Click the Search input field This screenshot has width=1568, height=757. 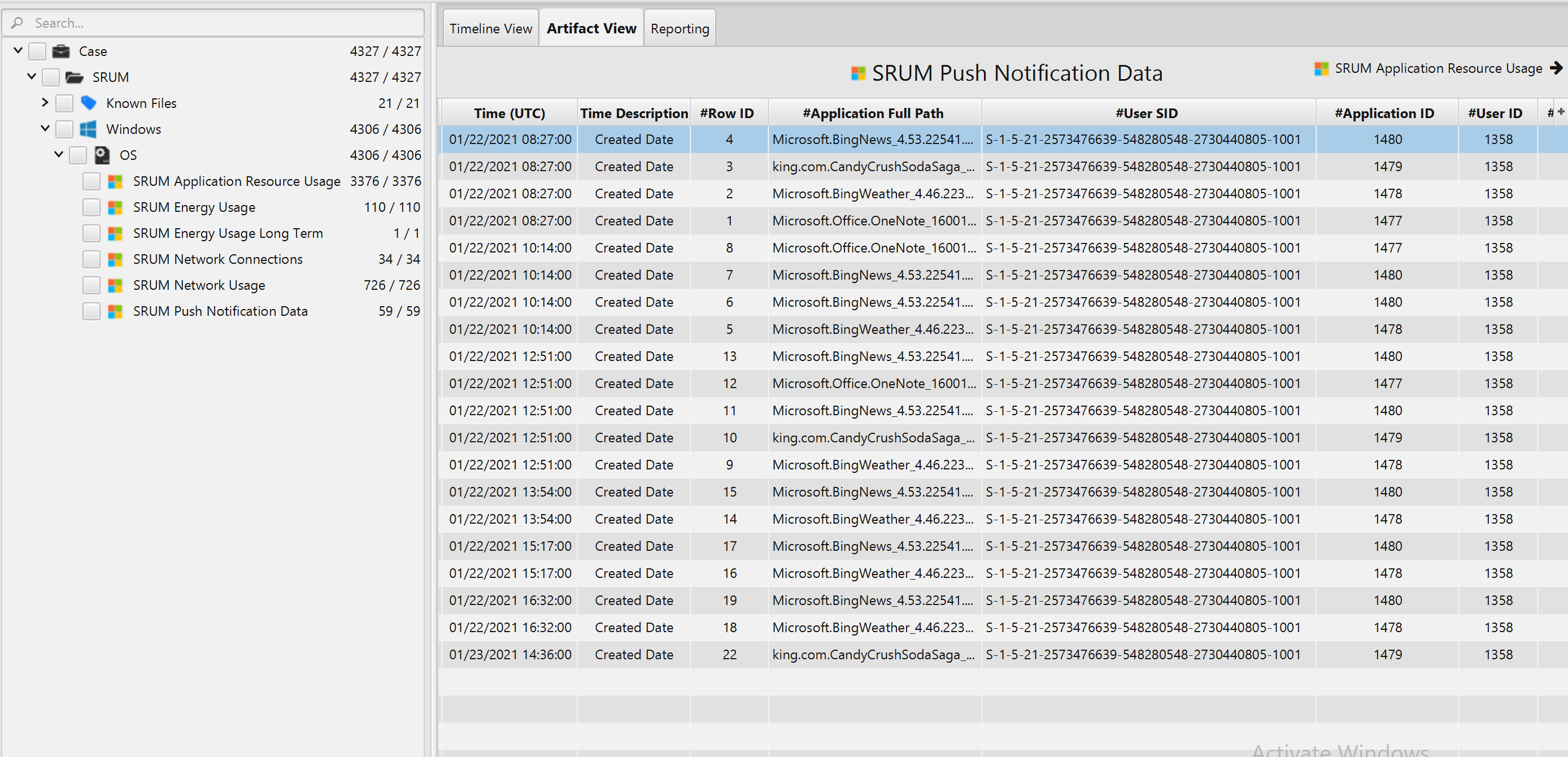pos(213,23)
